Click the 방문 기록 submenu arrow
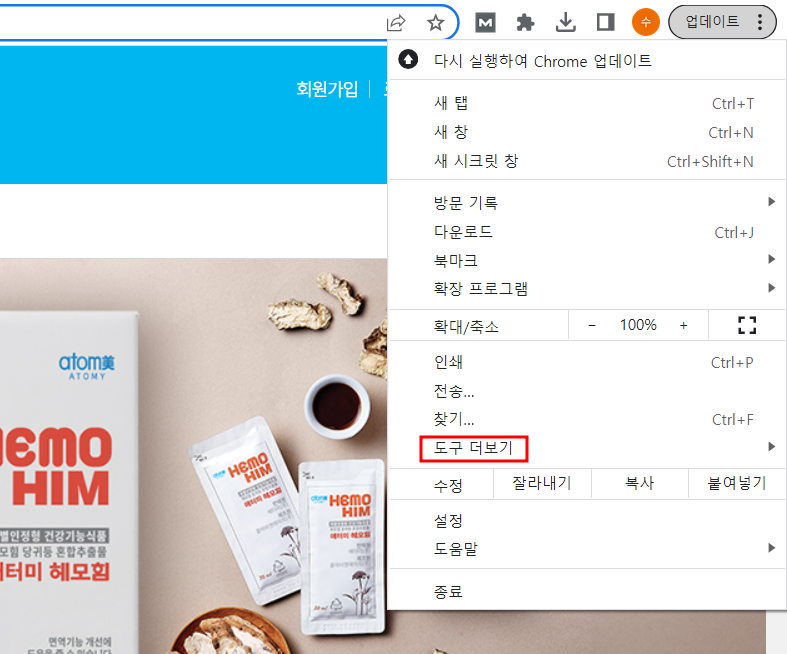 pyautogui.click(x=771, y=202)
